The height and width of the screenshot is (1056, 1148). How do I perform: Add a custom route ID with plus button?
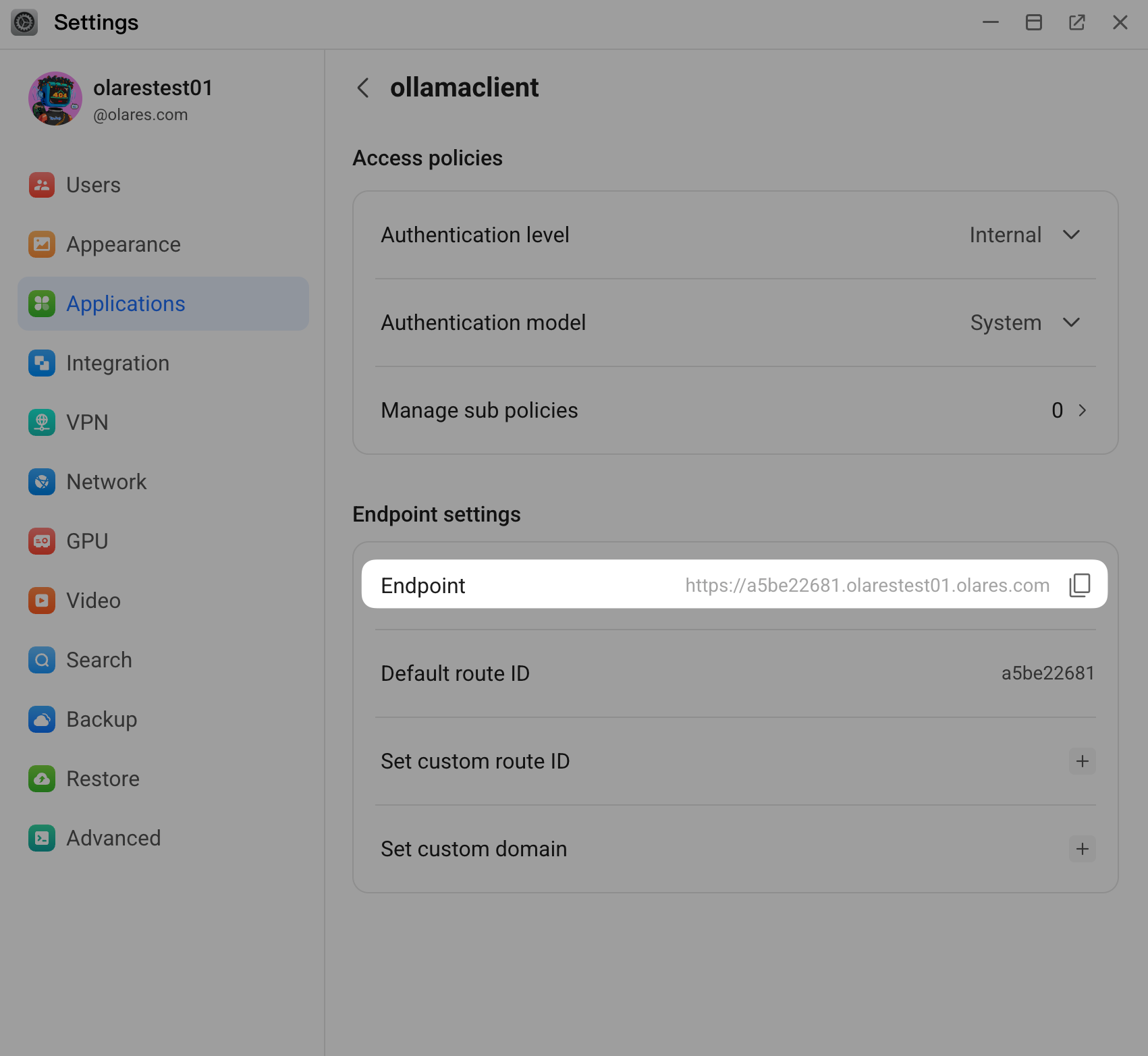[1083, 761]
